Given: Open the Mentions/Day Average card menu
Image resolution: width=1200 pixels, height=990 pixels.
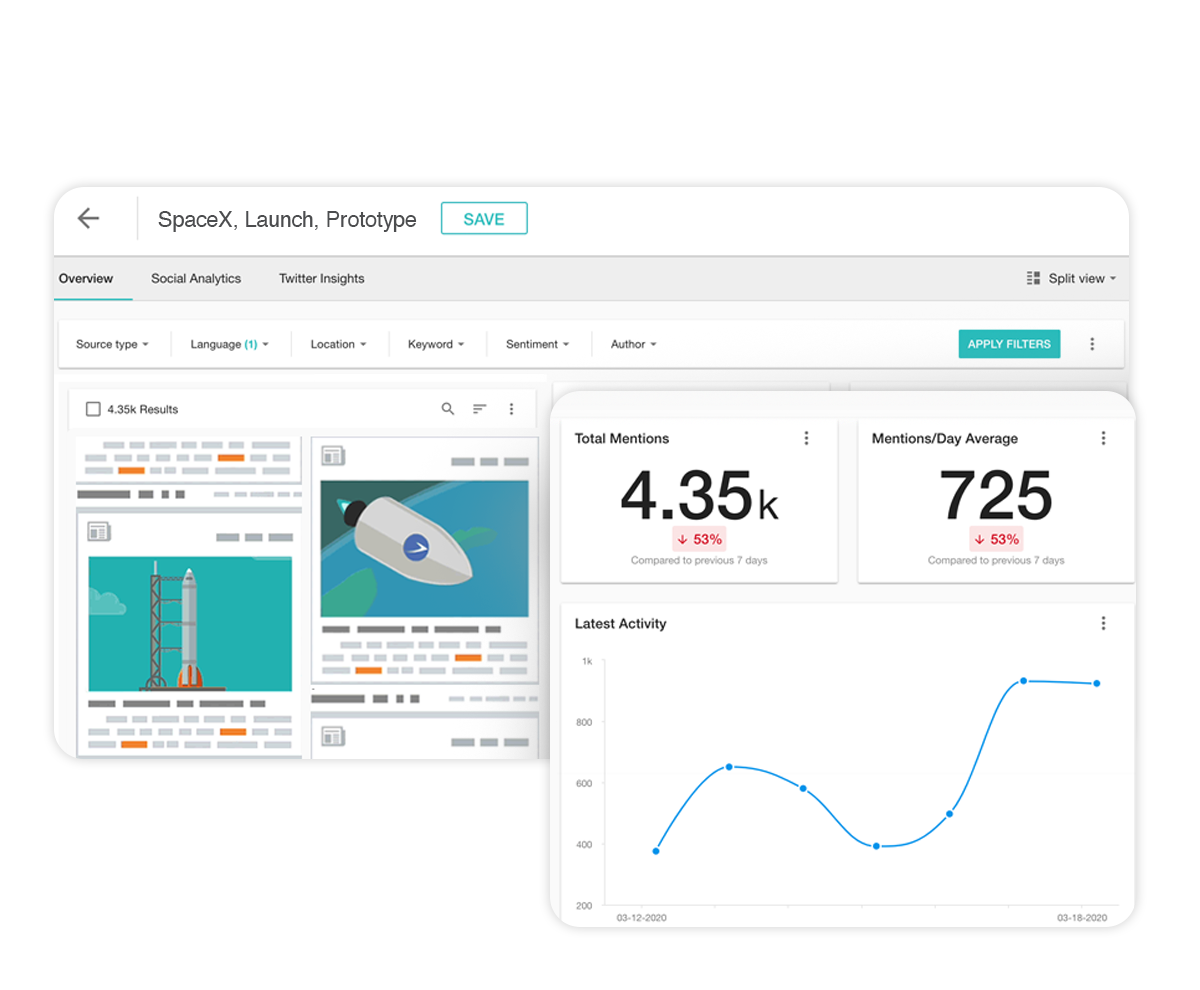Looking at the screenshot, I should pos(1103,438).
